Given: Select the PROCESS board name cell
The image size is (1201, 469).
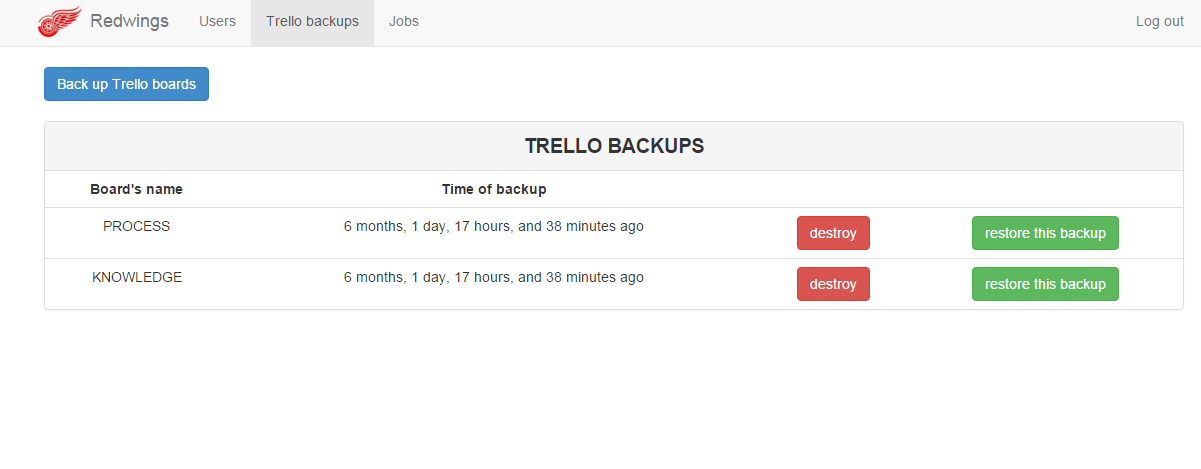Looking at the screenshot, I should pyautogui.click(x=136, y=226).
